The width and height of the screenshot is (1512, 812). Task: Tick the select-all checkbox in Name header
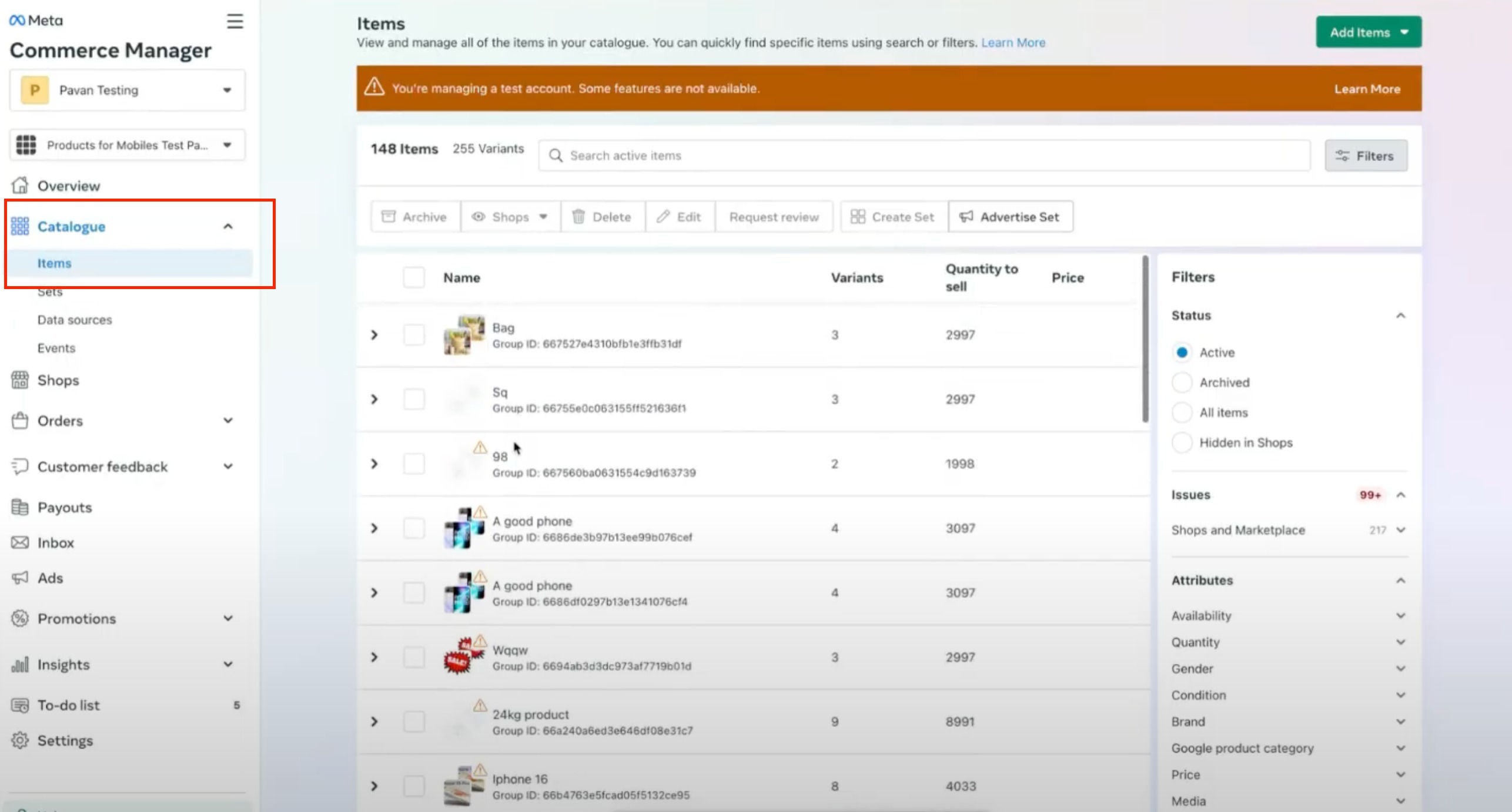(413, 277)
